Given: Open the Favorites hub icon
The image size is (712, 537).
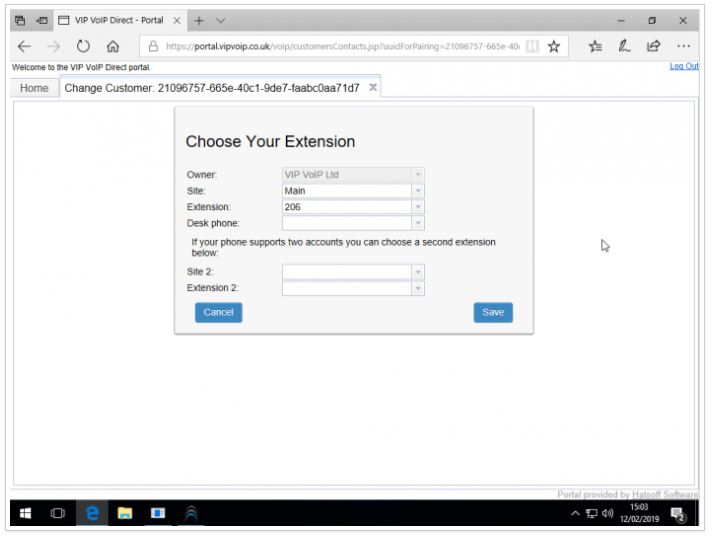Looking at the screenshot, I should [595, 46].
